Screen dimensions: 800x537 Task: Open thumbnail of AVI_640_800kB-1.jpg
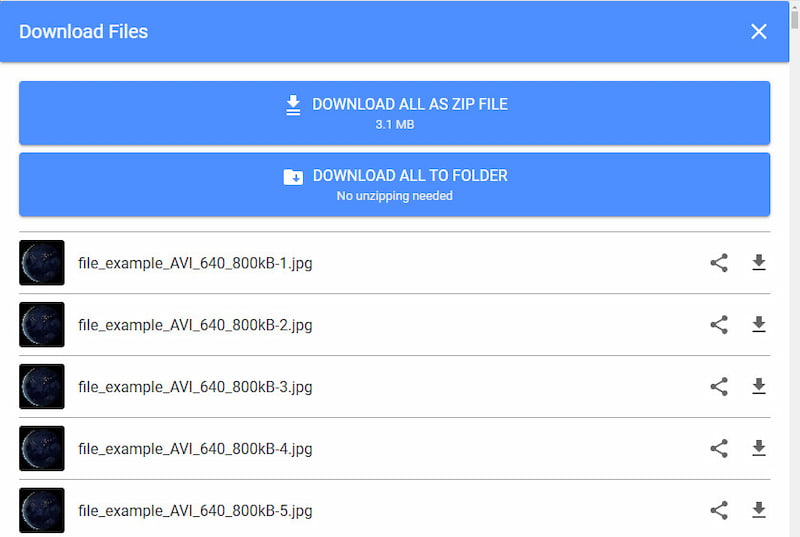coord(42,263)
